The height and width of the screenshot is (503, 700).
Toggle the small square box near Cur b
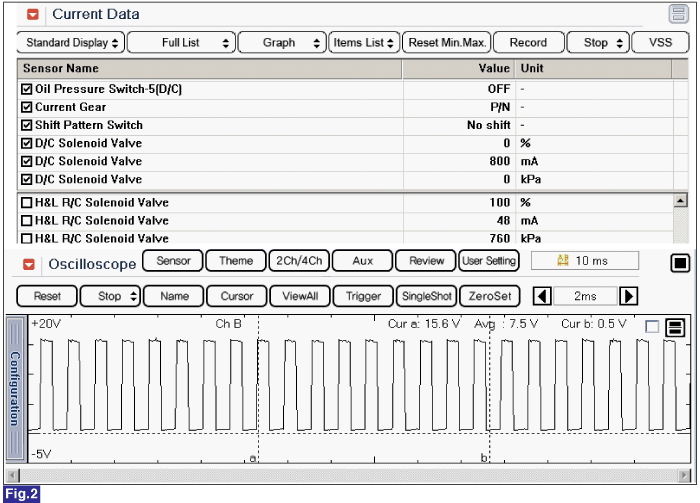652,327
